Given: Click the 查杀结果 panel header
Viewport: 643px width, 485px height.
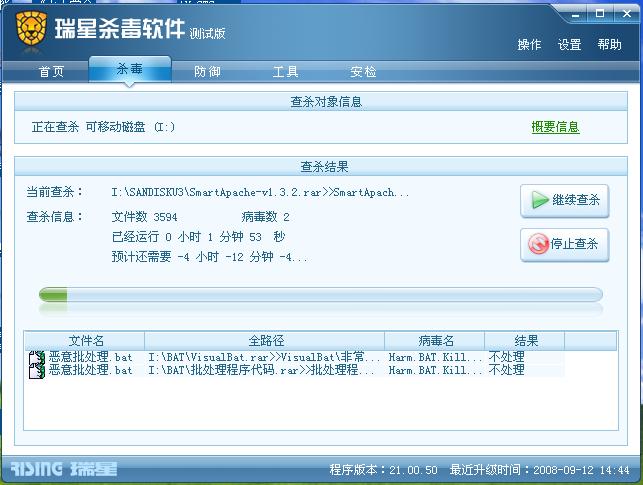Looking at the screenshot, I should [x=321, y=166].
